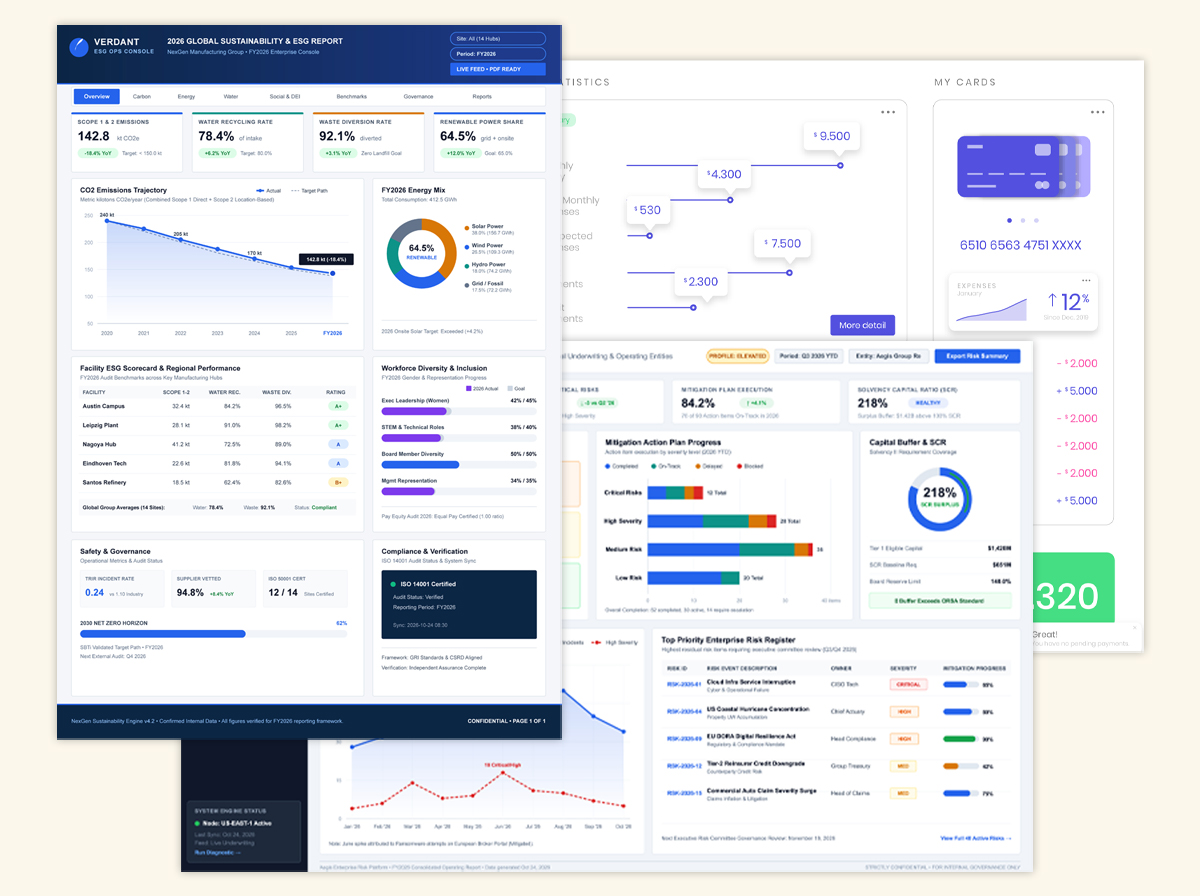Click the US Coastal Hurricane Concentration risk row
The height and width of the screenshot is (896, 1200).
pos(838,712)
